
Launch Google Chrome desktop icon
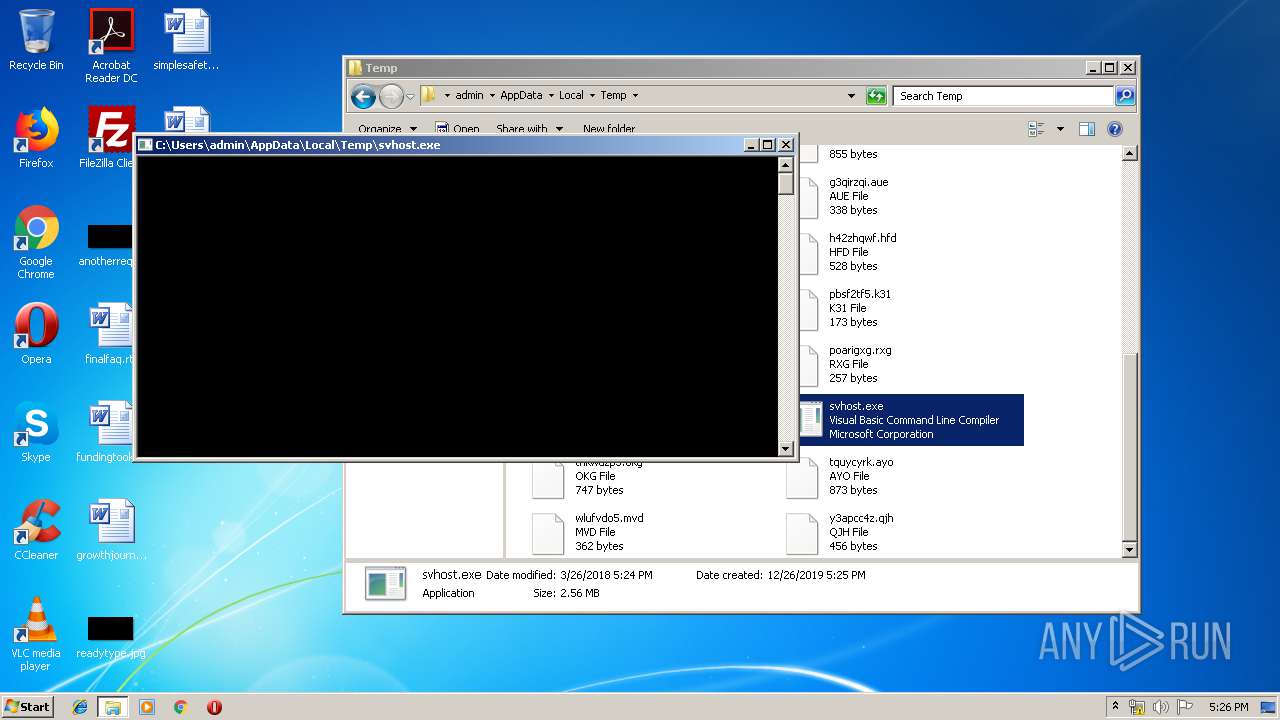(x=36, y=243)
